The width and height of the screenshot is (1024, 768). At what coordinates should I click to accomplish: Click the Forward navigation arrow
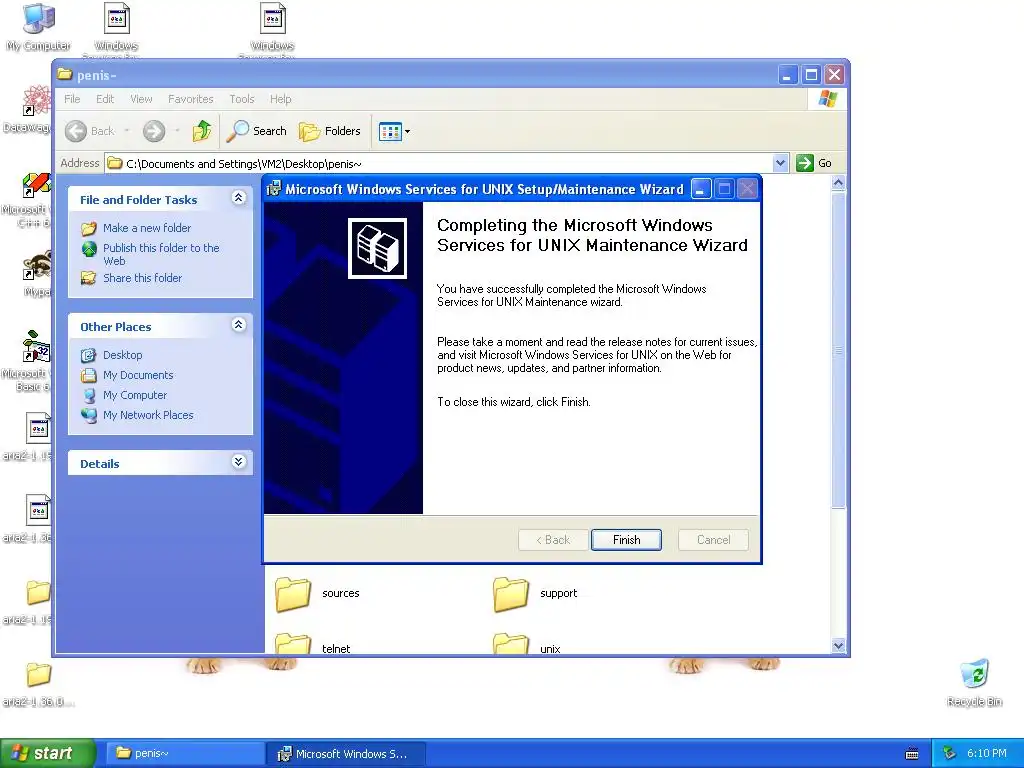[154, 131]
